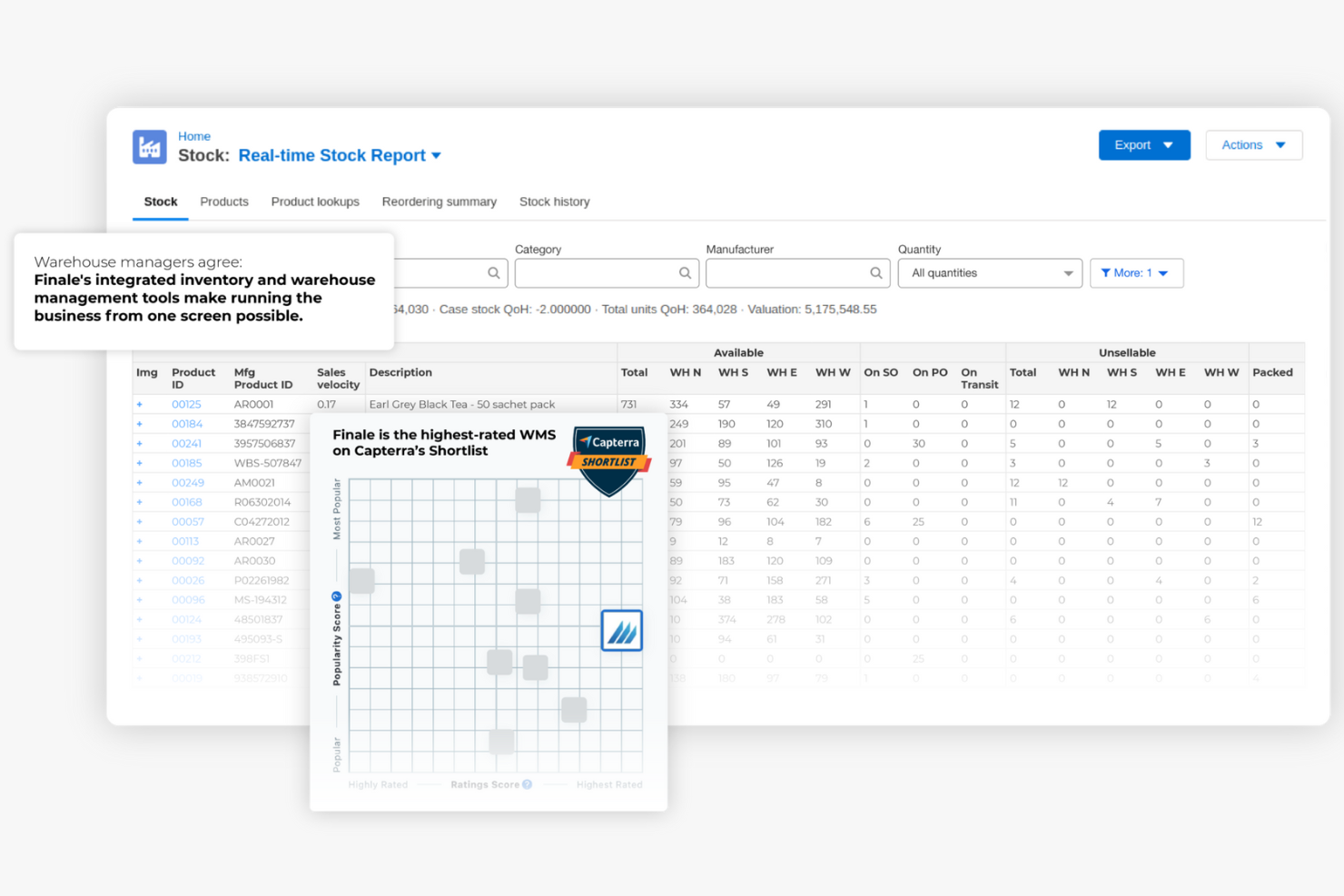Open product ID 00092
This screenshot has width=1344, height=896.
188,561
